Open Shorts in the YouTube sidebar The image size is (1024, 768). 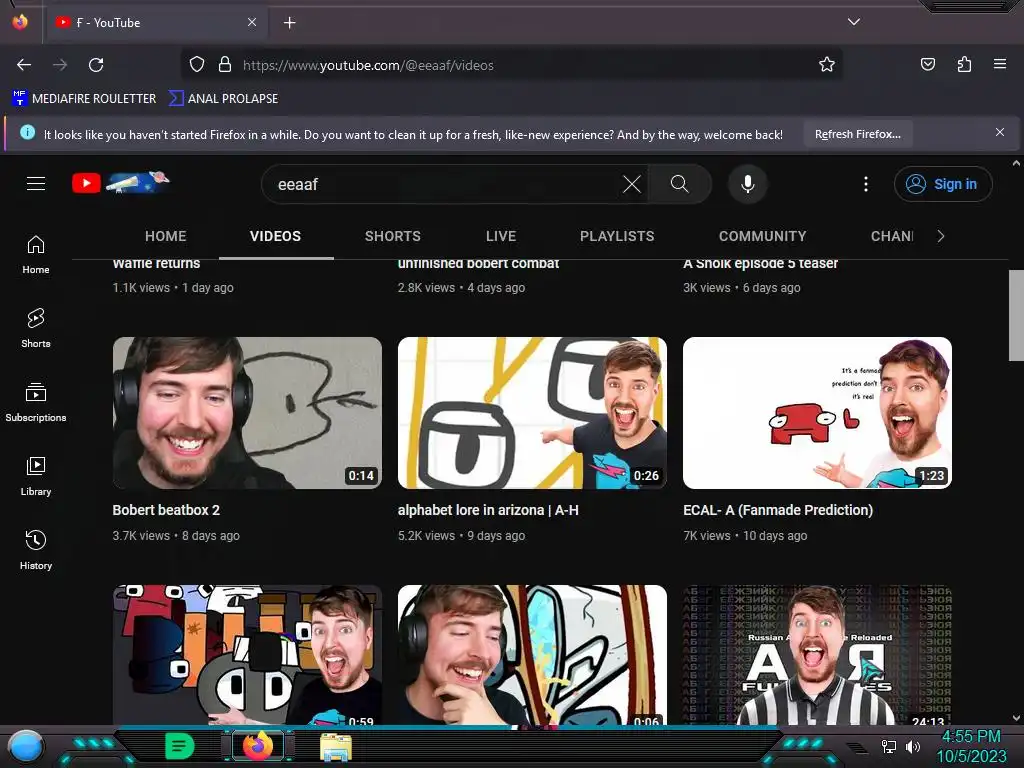pos(36,328)
